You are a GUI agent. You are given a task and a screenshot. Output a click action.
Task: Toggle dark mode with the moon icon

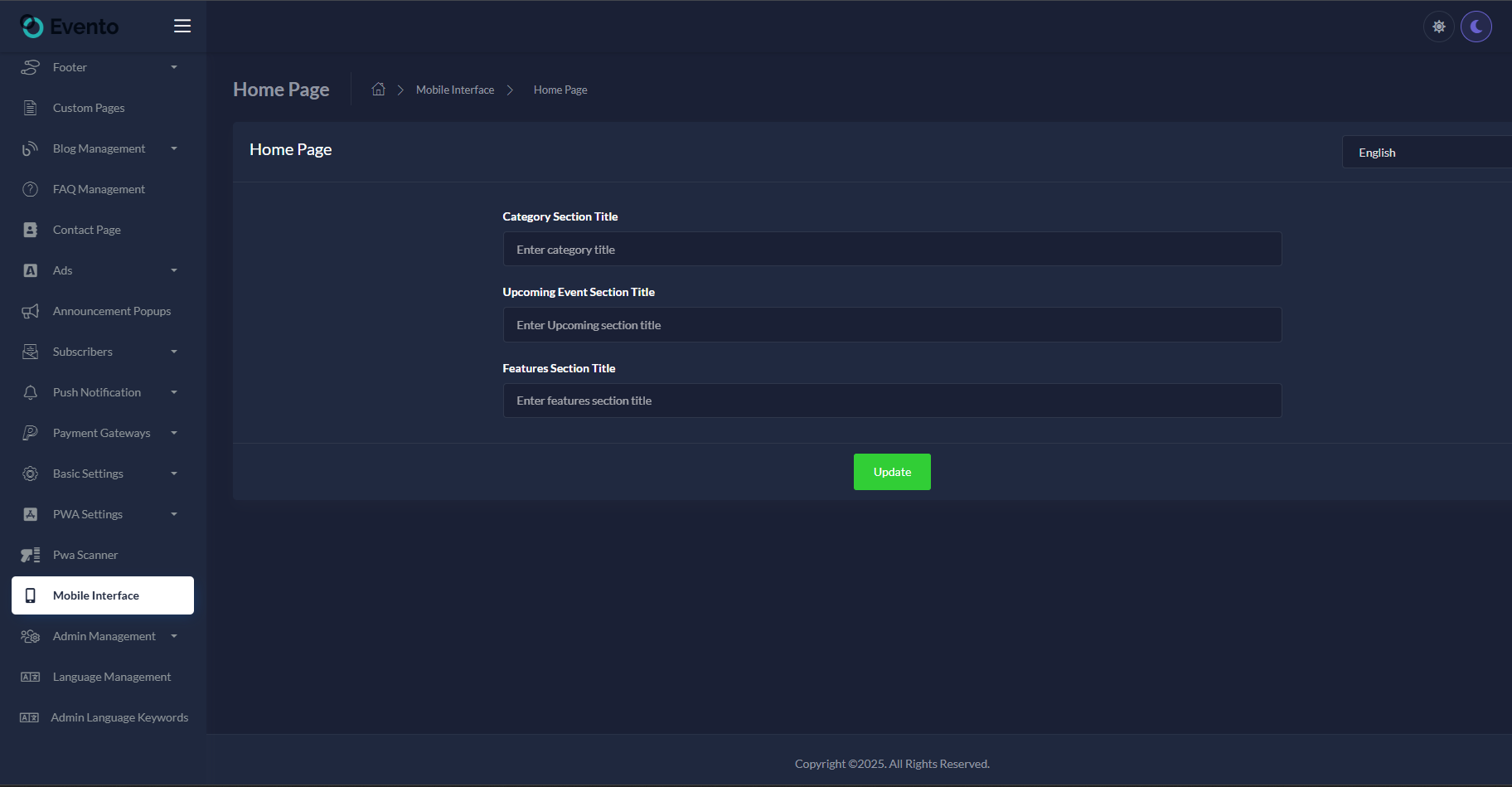(x=1476, y=26)
